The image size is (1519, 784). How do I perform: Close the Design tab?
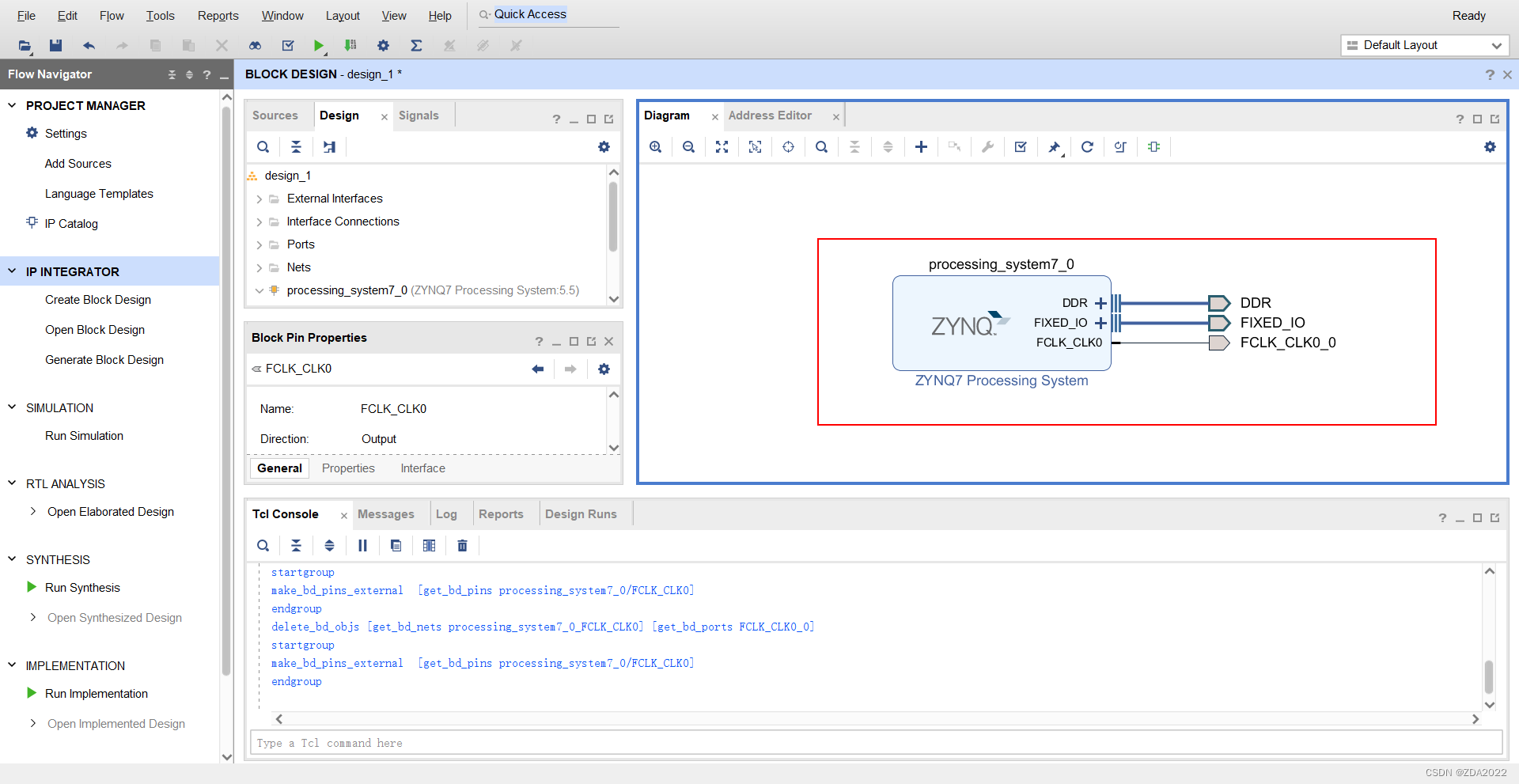point(384,117)
